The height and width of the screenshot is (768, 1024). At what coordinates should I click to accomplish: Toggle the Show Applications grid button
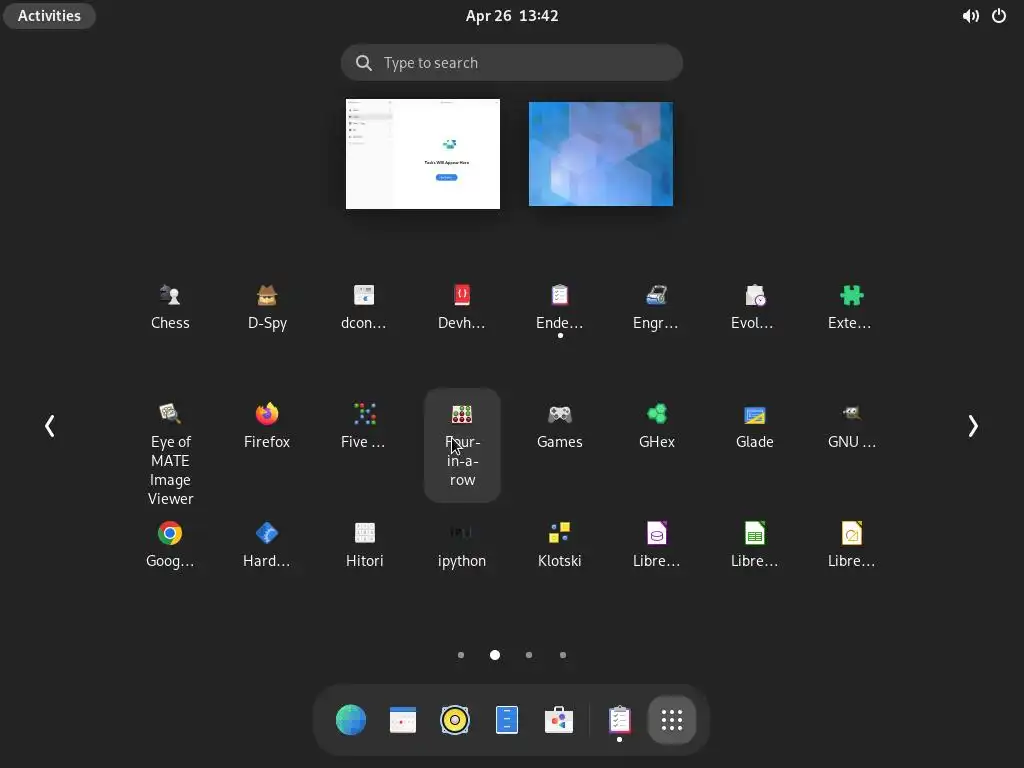tap(671, 720)
